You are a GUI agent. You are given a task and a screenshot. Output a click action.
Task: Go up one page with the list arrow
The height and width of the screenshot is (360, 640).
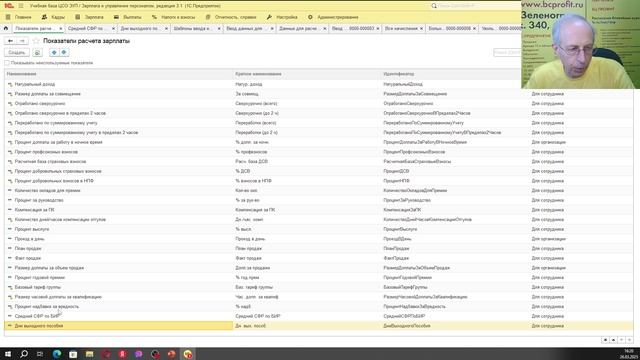pos(613,340)
